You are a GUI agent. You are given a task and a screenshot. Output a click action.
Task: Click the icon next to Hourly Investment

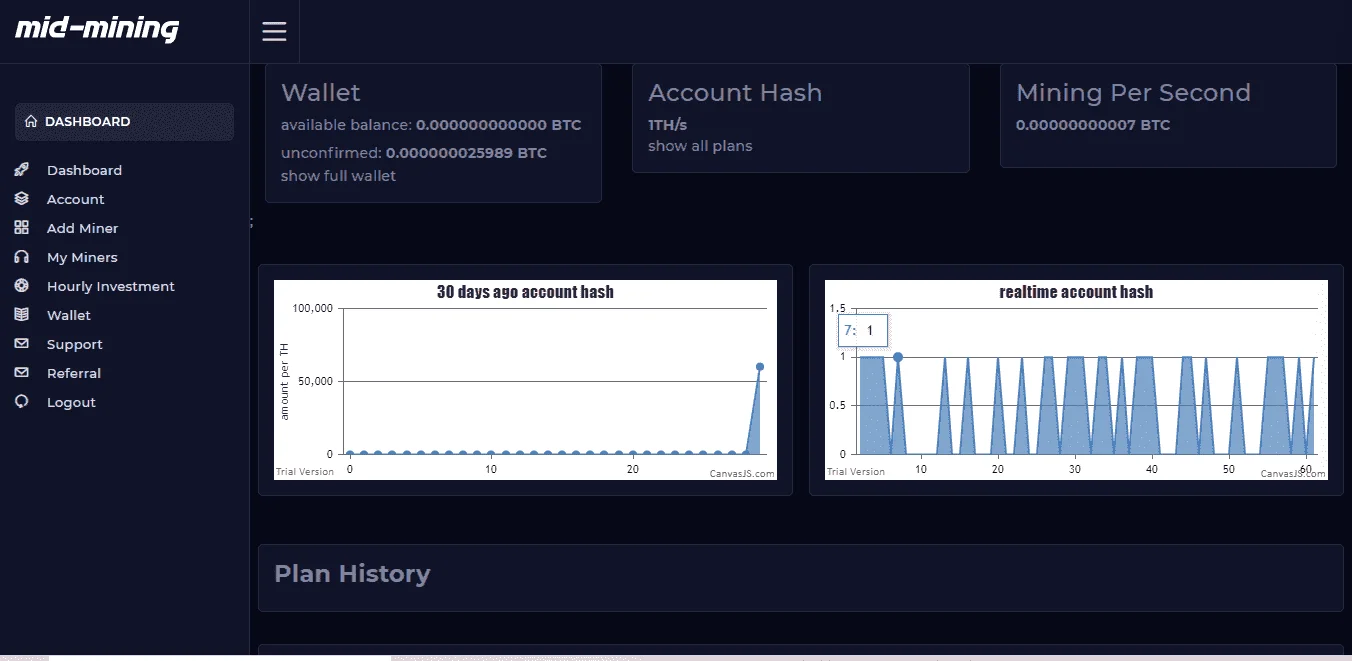tap(22, 286)
